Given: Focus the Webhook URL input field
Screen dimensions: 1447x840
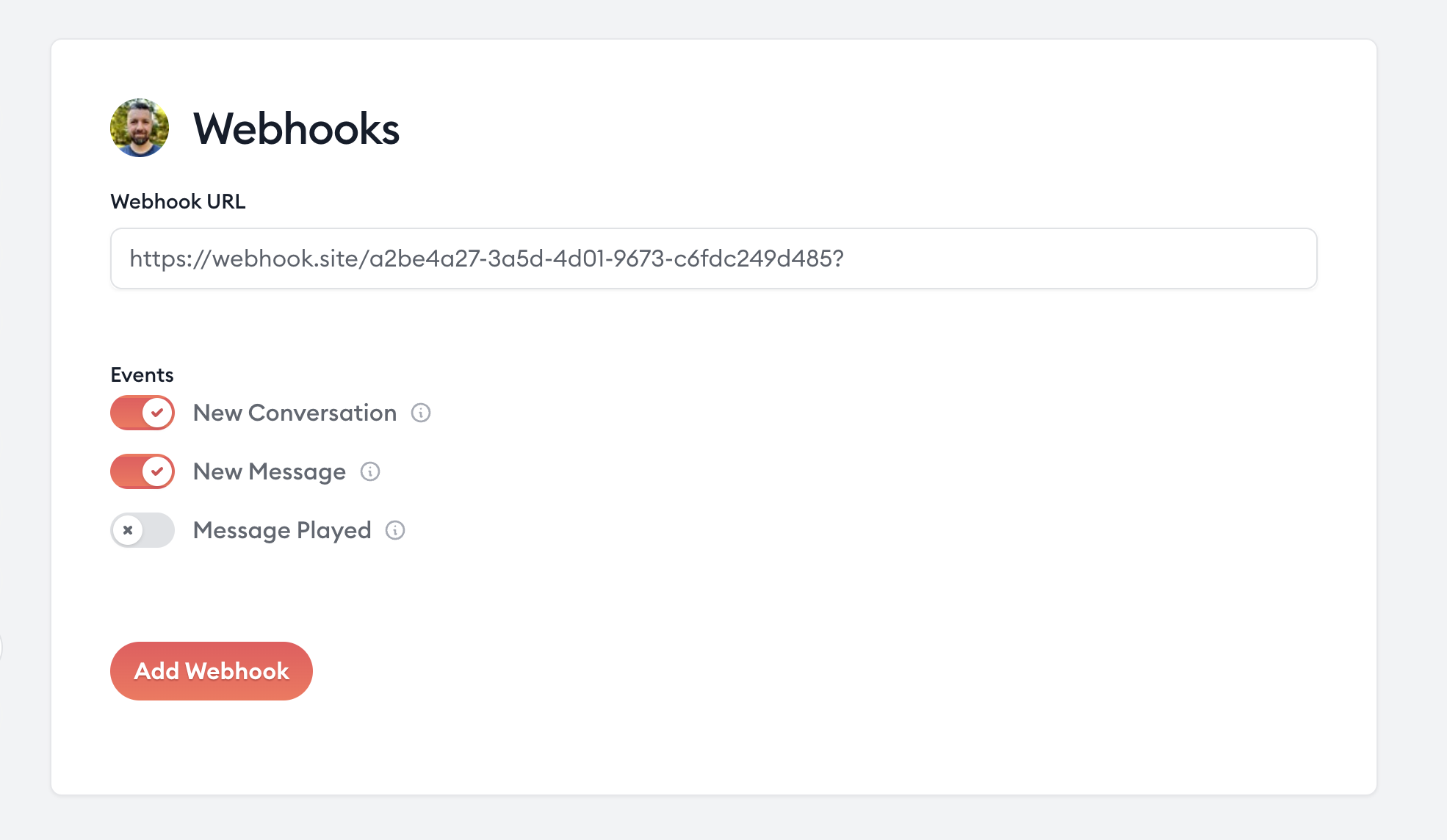Looking at the screenshot, I should click(713, 258).
